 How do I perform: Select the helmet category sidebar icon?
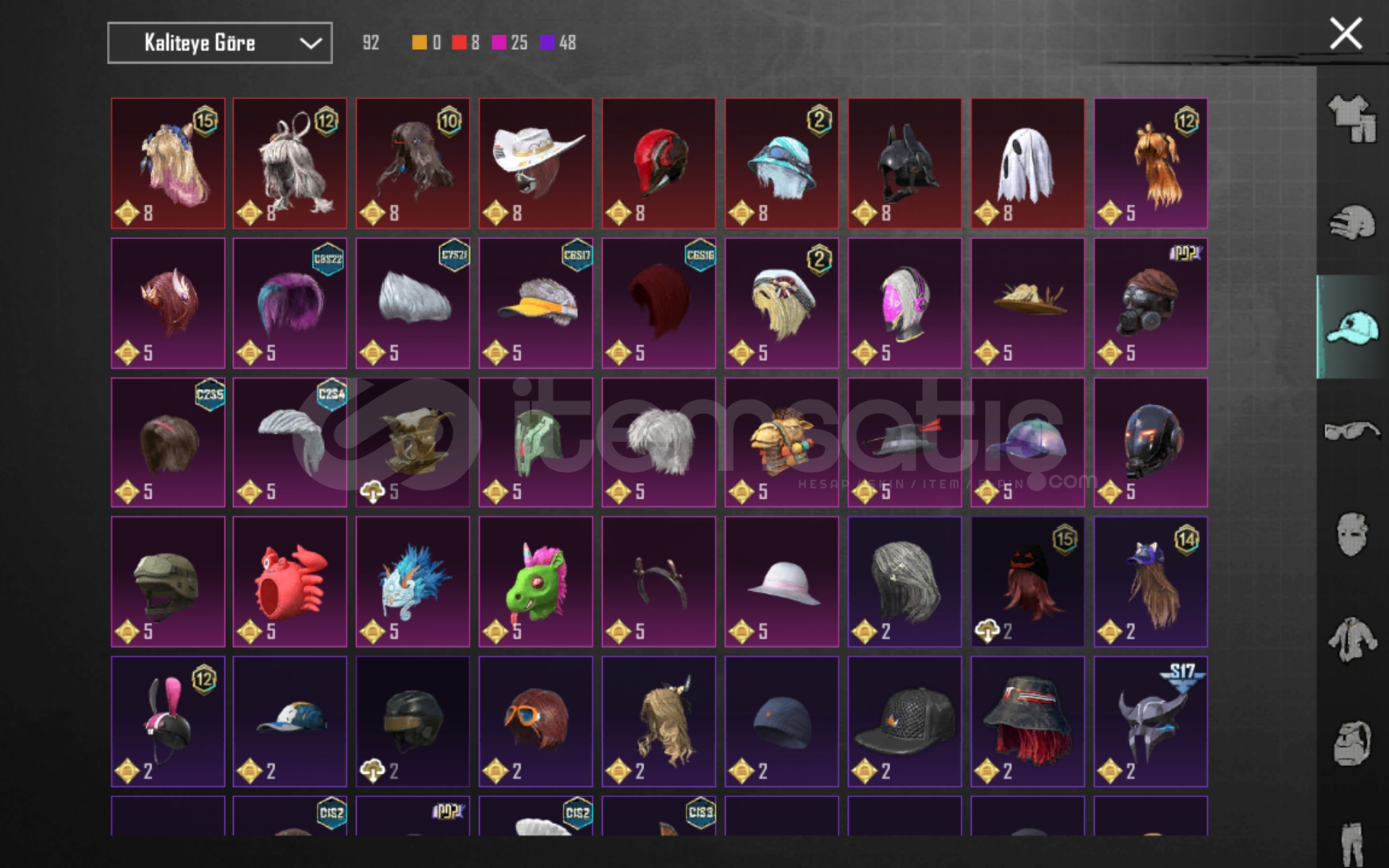click(x=1352, y=222)
